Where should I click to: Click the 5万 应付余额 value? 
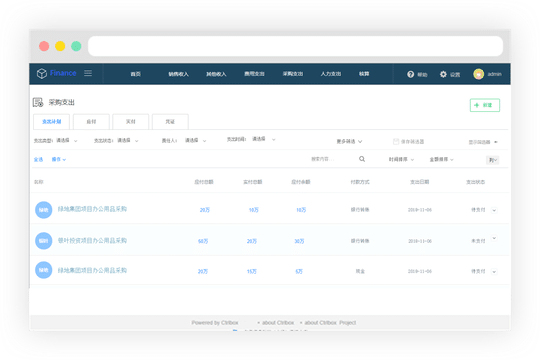coord(299,271)
